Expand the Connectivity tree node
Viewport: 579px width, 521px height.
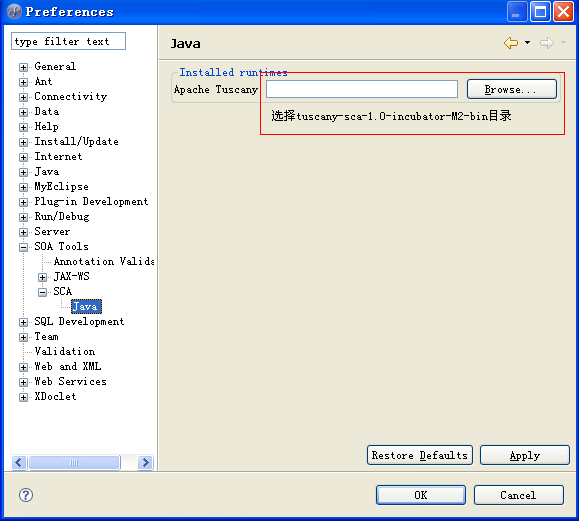click(23, 97)
